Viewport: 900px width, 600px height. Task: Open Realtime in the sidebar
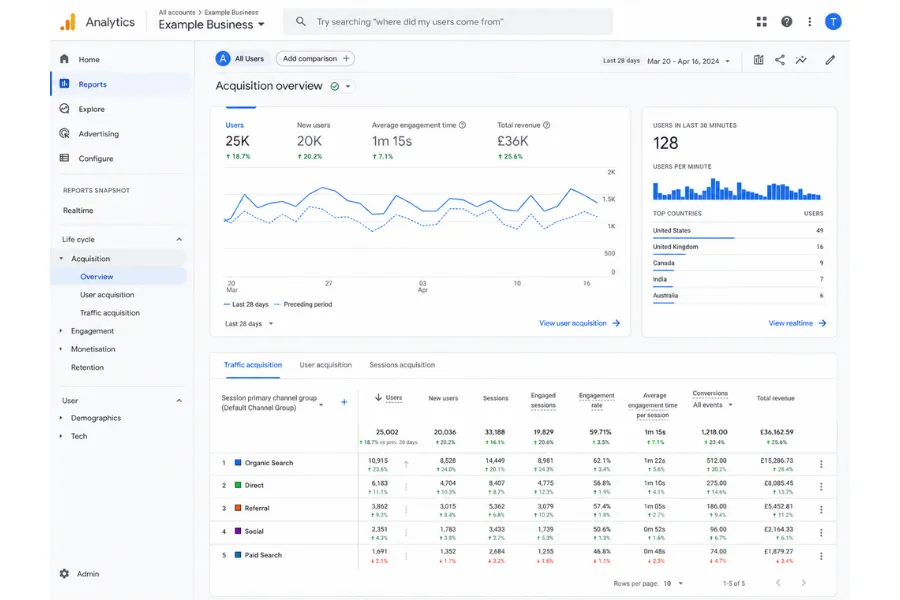pos(78,210)
